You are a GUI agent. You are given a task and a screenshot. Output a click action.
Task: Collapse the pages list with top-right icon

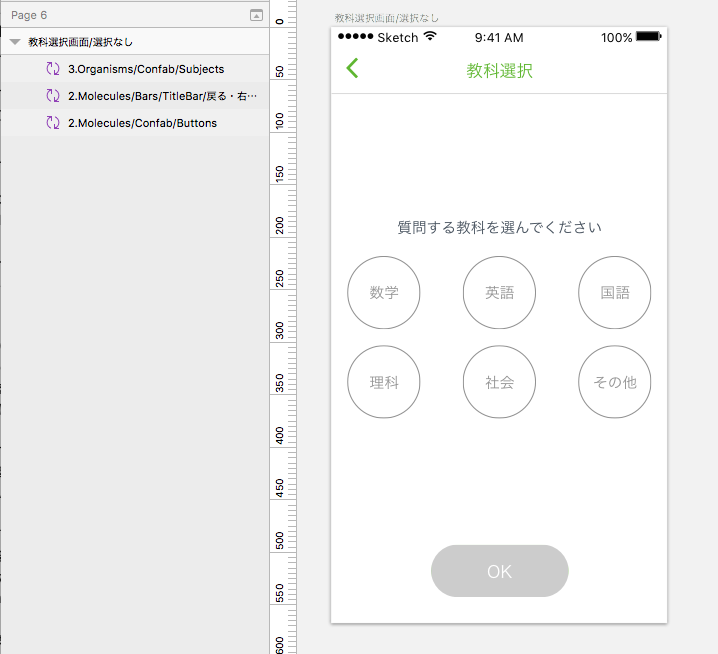(256, 15)
